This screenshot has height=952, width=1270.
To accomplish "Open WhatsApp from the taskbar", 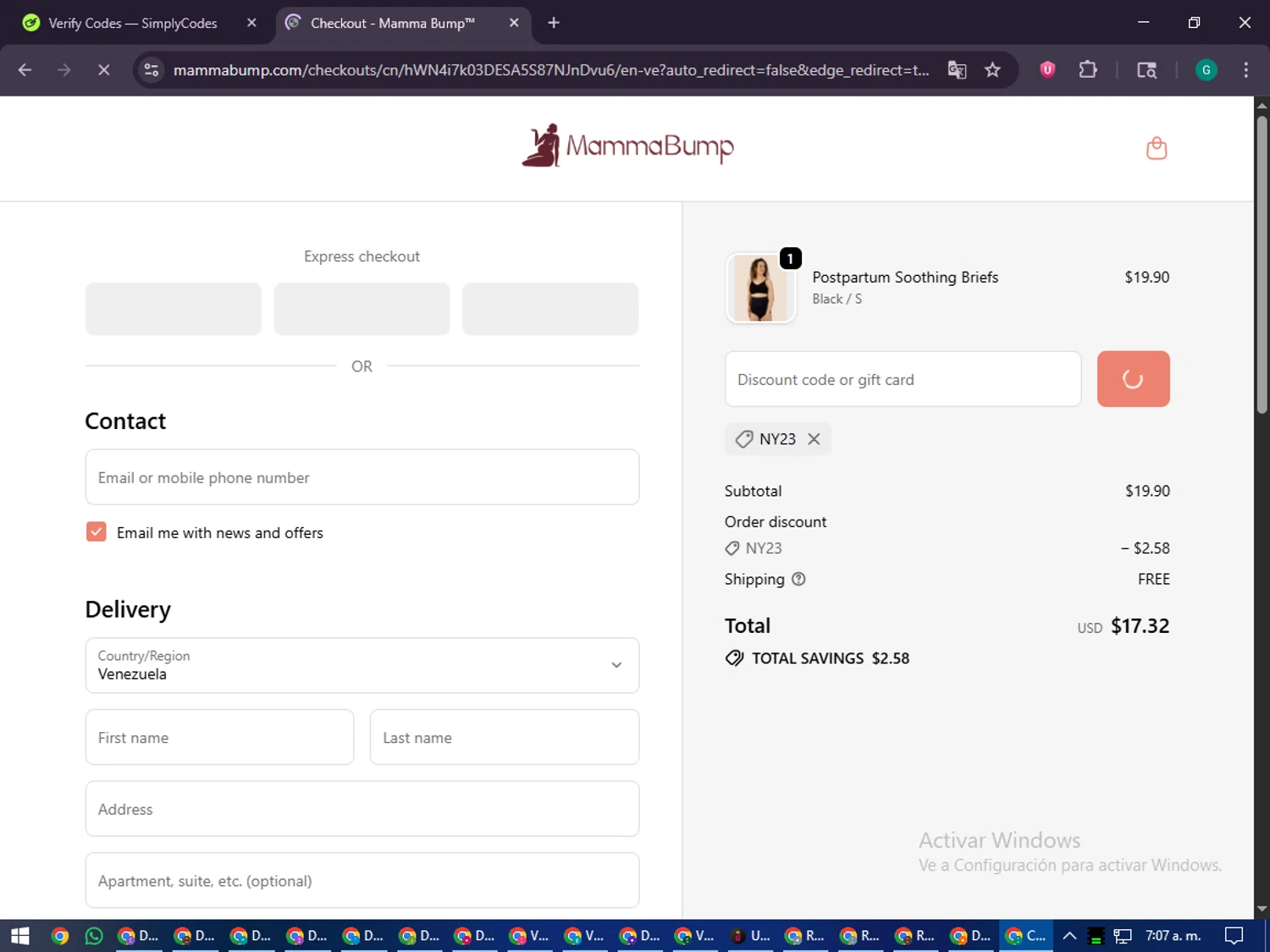I will coord(94,936).
